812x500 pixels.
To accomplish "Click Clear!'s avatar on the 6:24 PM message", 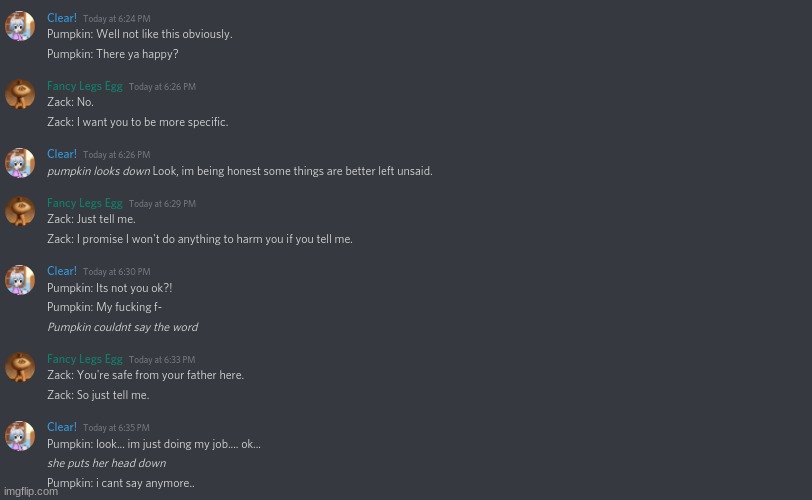I will pyautogui.click(x=20, y=26).
